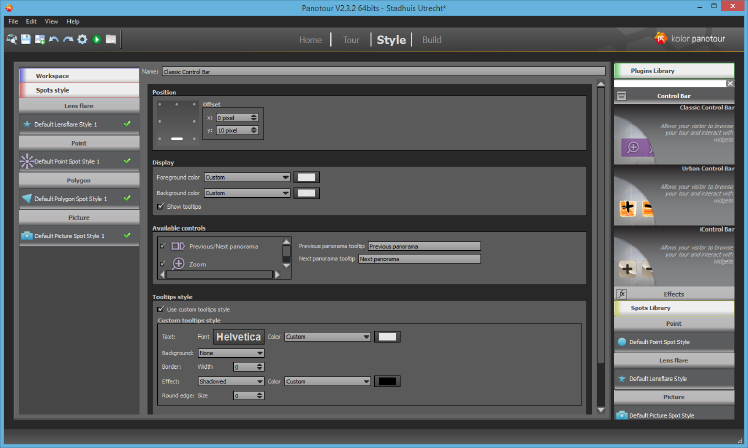Click the green checkmark beside Default Lensflare Style 1

click(127, 124)
